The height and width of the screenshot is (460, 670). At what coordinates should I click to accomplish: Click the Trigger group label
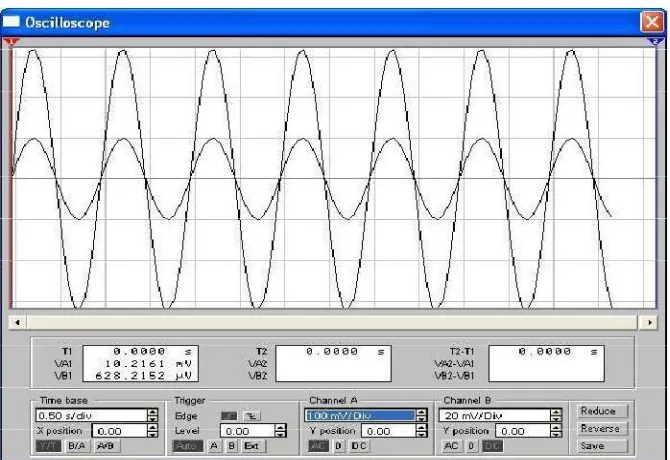pos(190,401)
